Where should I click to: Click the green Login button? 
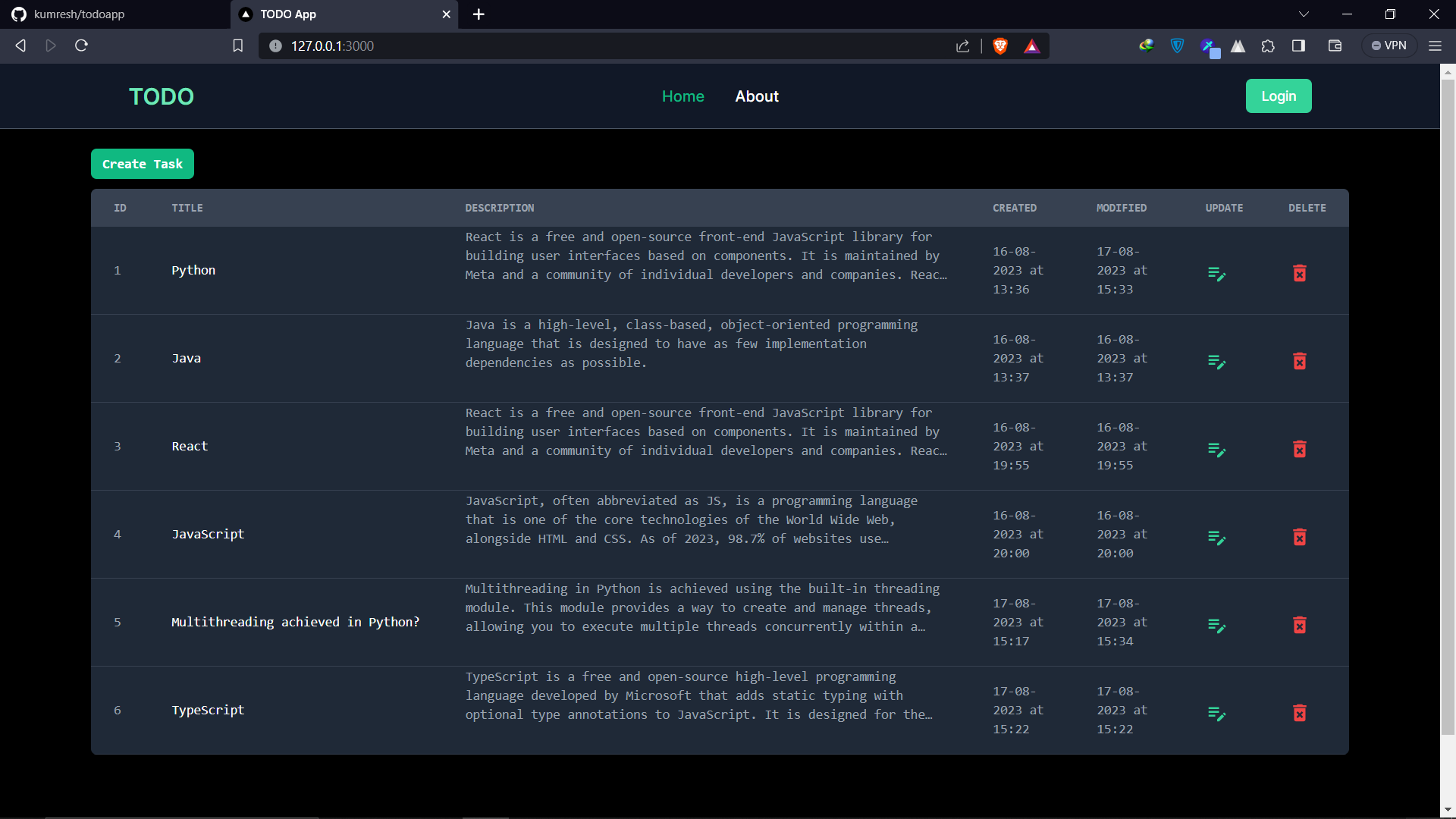click(x=1278, y=96)
